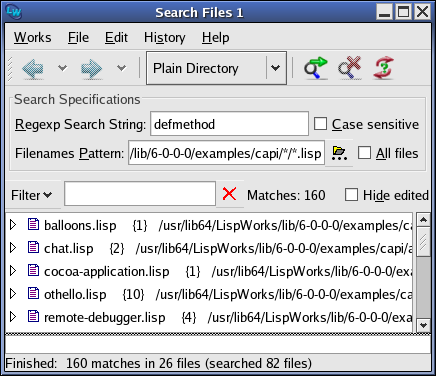
Task: Open the History menu
Action: click(x=165, y=37)
